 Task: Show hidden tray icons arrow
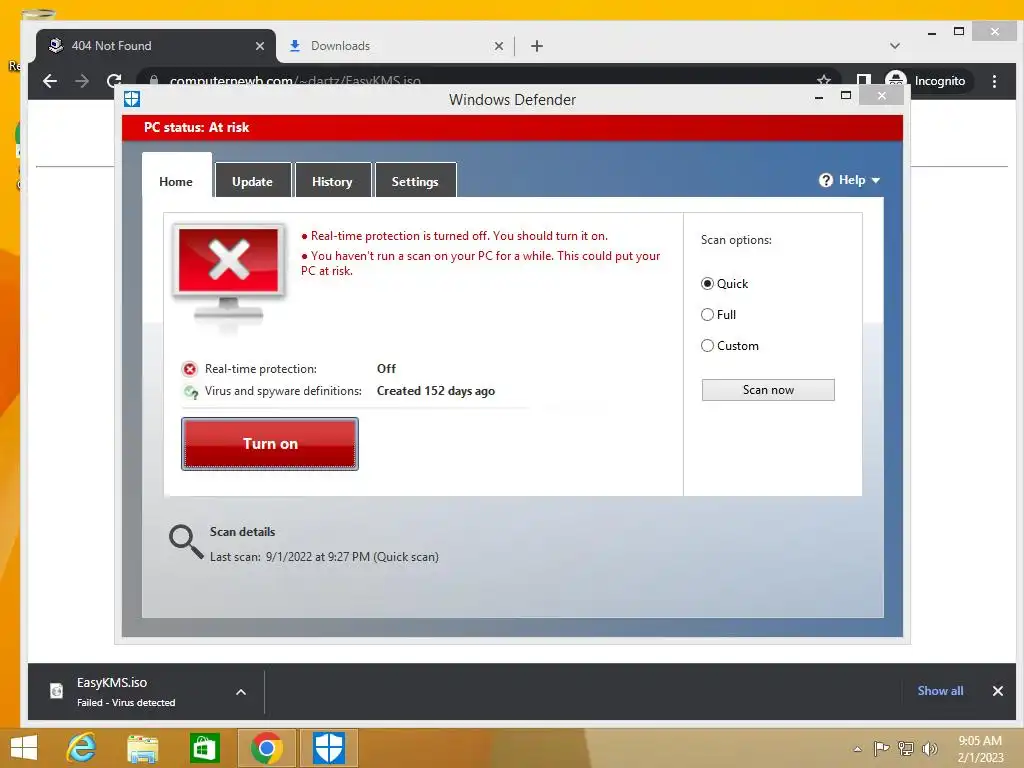[x=857, y=749]
